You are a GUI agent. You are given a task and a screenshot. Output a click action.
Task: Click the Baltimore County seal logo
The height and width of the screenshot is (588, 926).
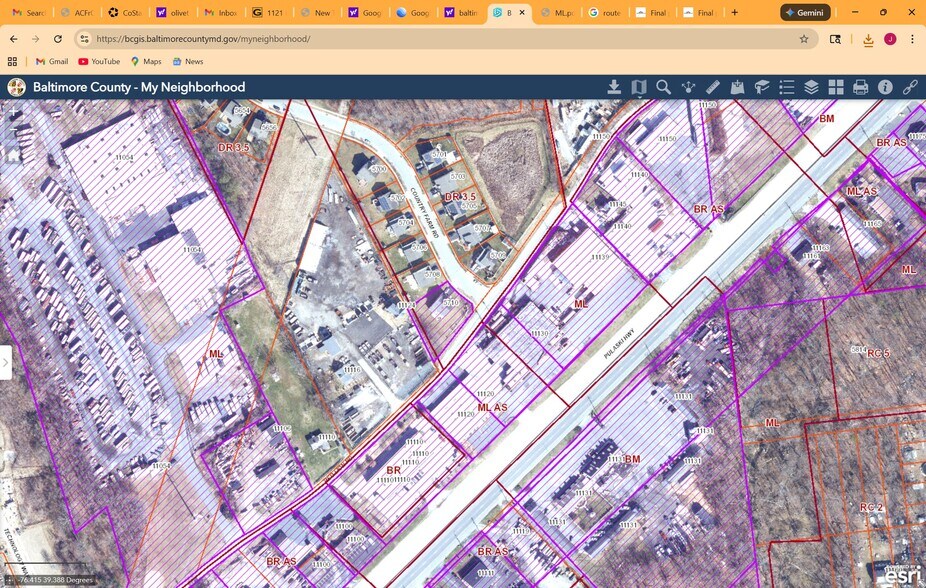[x=17, y=87]
